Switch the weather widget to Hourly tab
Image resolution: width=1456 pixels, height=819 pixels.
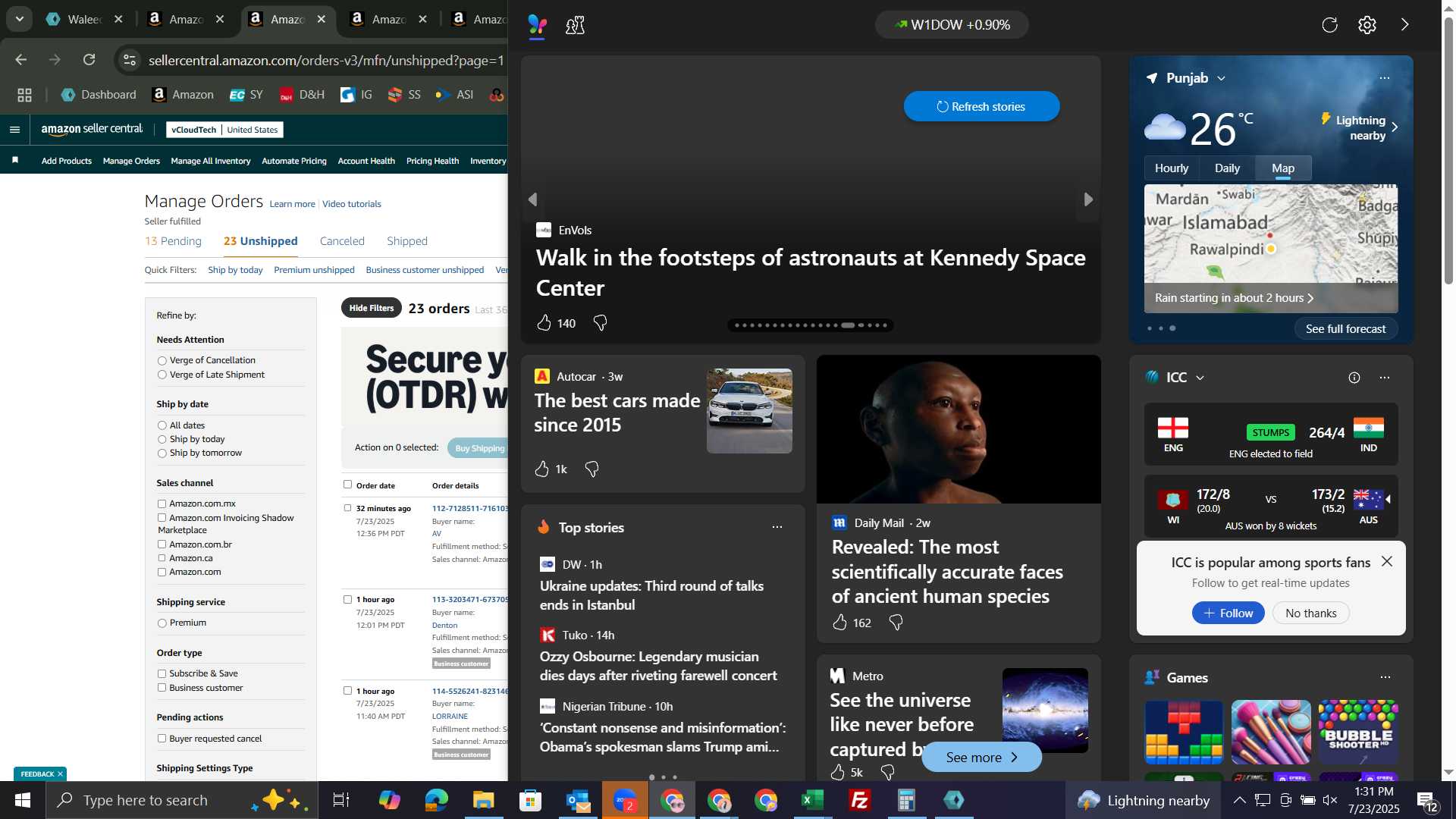(x=1171, y=168)
